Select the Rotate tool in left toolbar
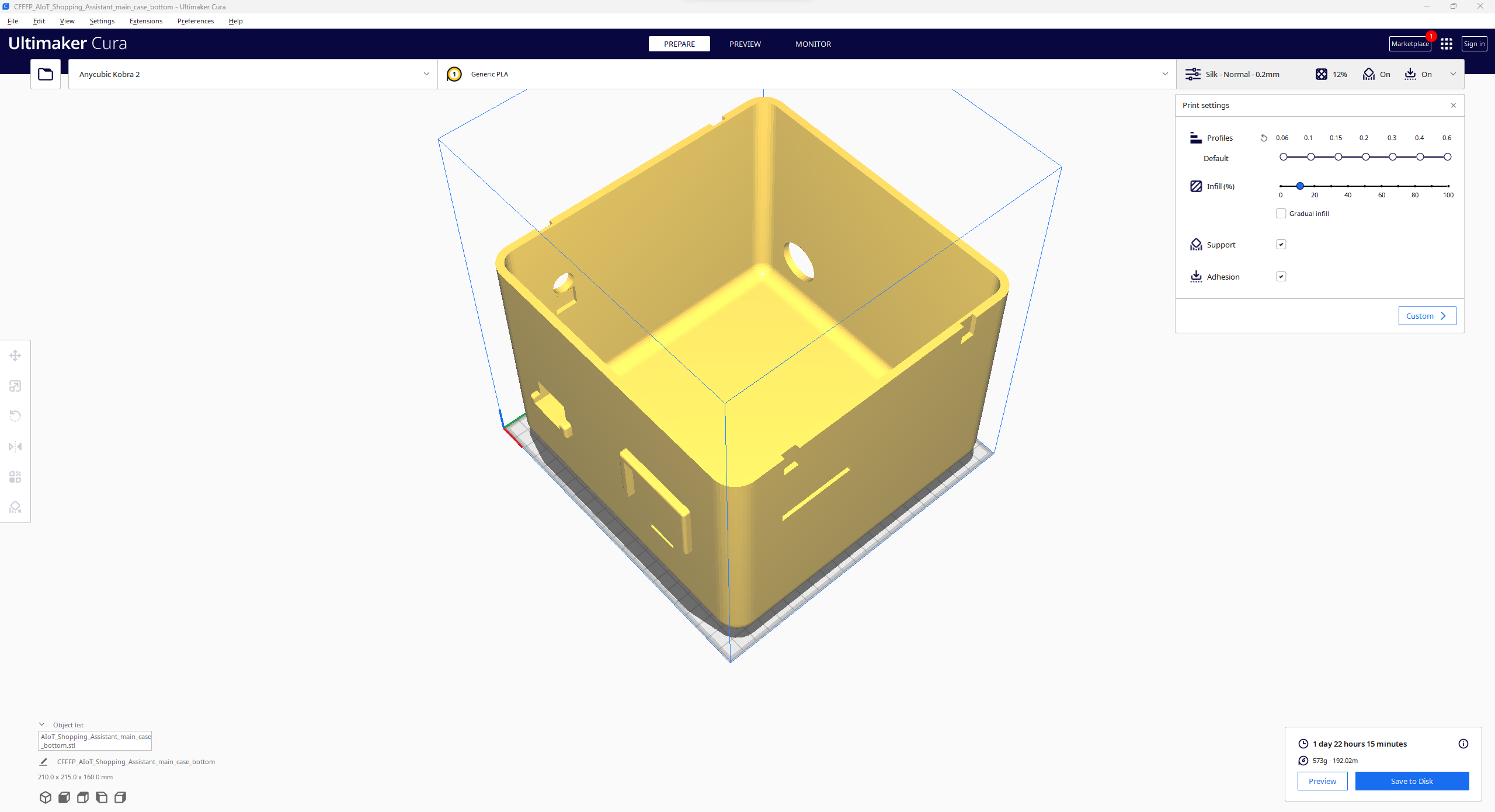The width and height of the screenshot is (1495, 812). 15,416
